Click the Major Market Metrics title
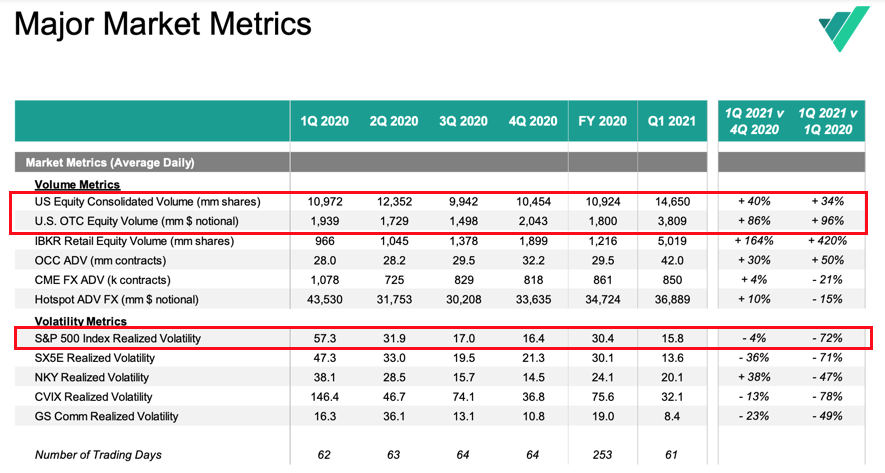Viewport: 885px width, 473px height. [163, 24]
